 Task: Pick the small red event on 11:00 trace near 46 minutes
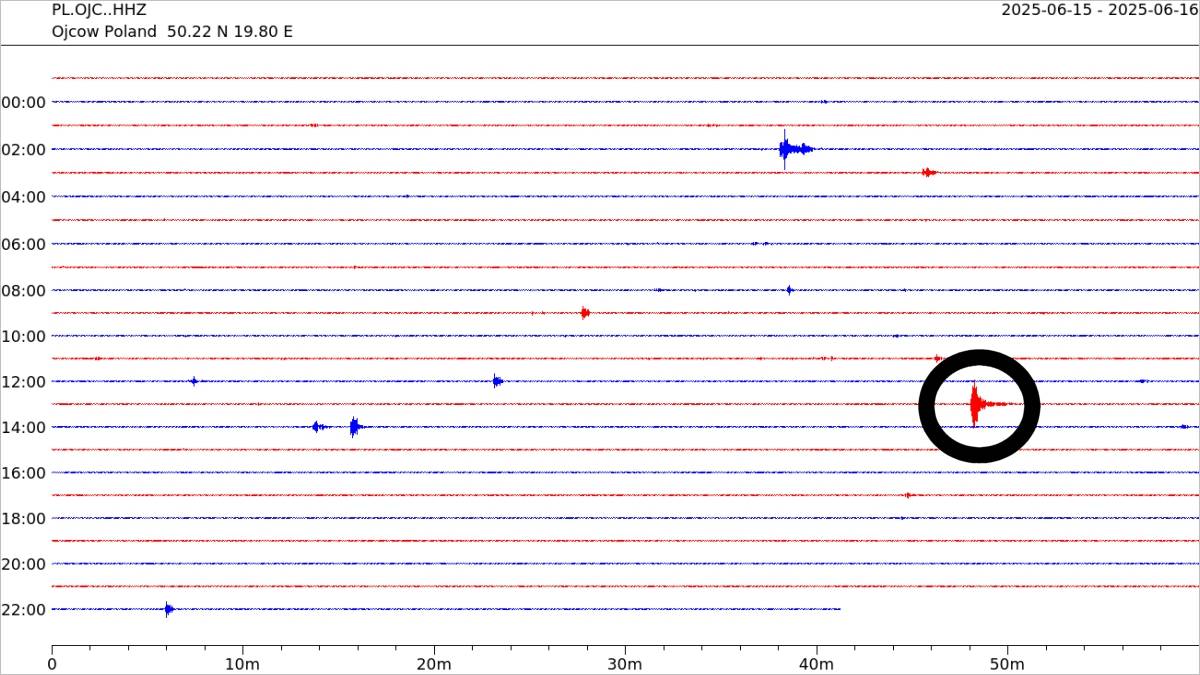[x=937, y=358]
